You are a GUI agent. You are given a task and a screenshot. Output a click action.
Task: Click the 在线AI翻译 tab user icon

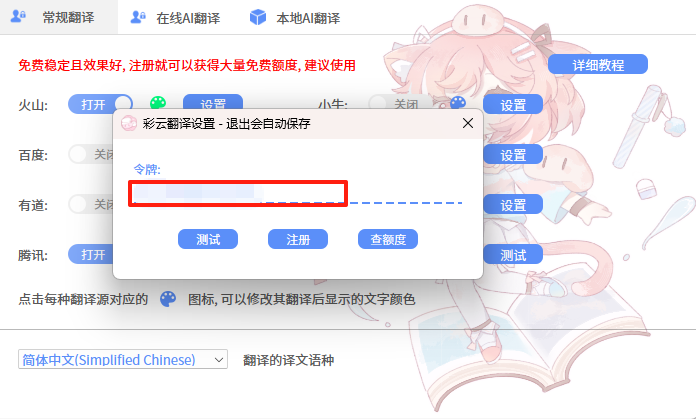[138, 17]
